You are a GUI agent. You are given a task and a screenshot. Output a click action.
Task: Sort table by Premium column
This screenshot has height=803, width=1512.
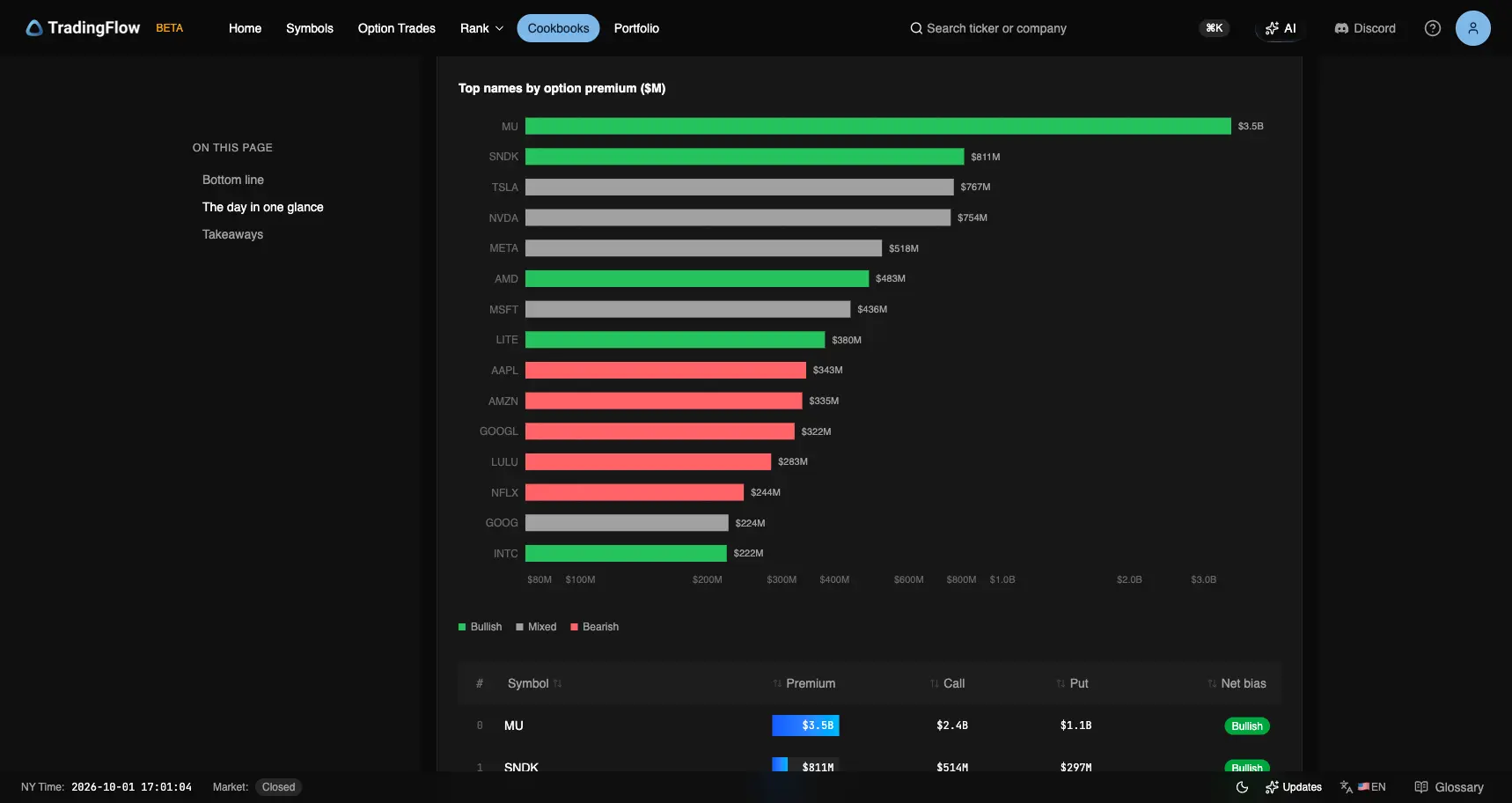(x=804, y=683)
